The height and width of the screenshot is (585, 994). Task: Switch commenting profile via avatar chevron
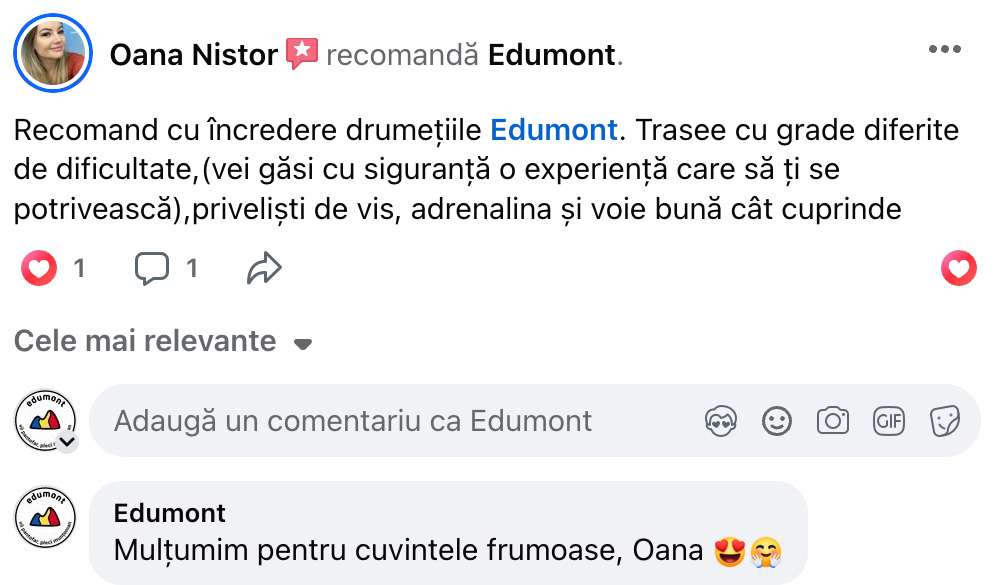pos(68,441)
